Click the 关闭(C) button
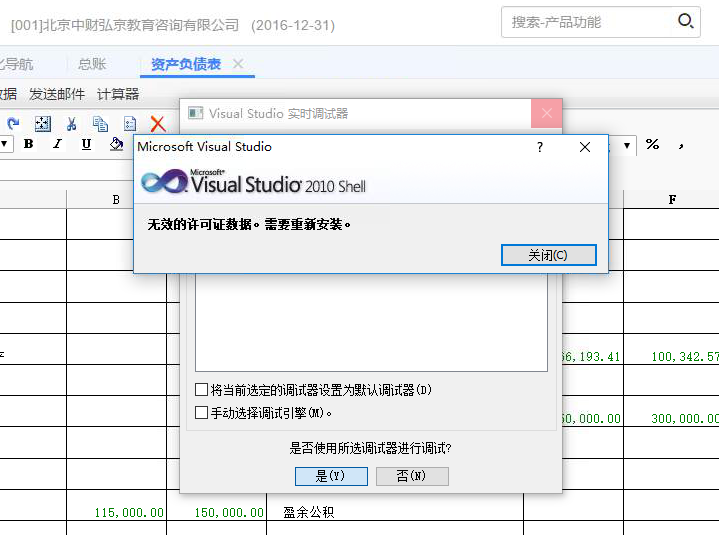719x535 pixels. (x=548, y=255)
